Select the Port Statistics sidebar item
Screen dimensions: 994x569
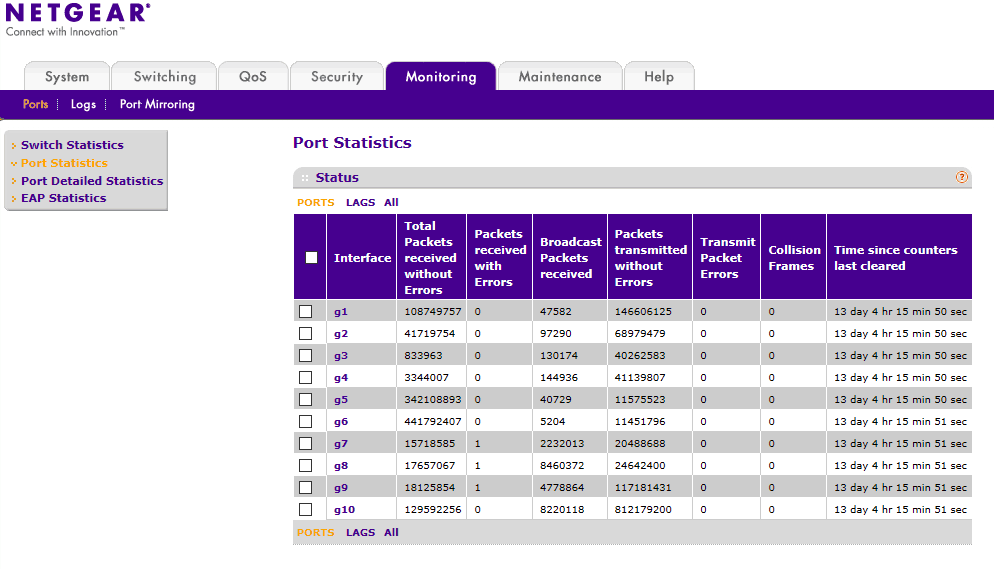pyautogui.click(x=64, y=163)
